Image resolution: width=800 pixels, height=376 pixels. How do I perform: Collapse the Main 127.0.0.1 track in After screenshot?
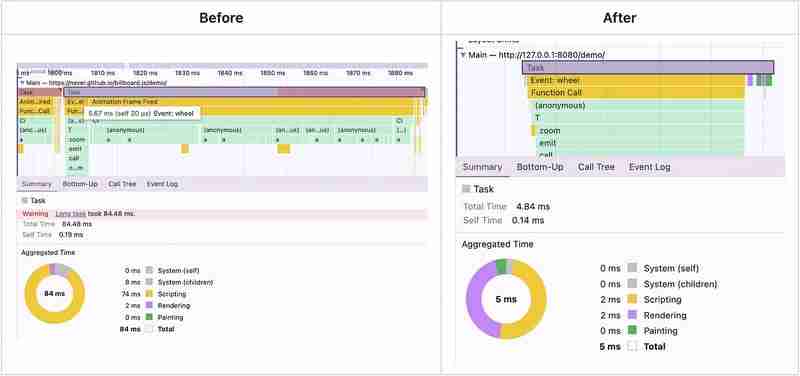(x=463, y=55)
